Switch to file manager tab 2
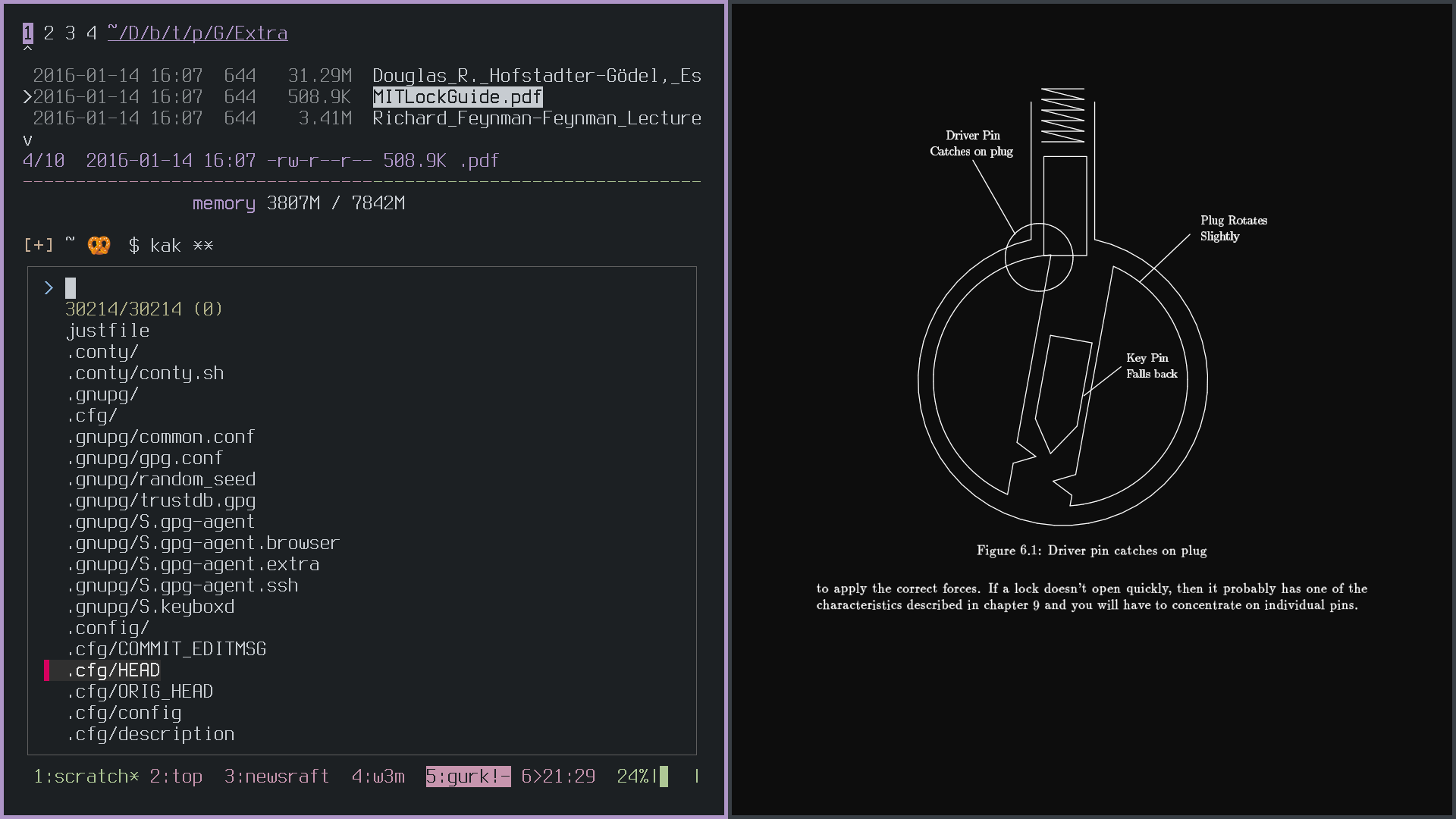The height and width of the screenshot is (819, 1456). point(49,33)
